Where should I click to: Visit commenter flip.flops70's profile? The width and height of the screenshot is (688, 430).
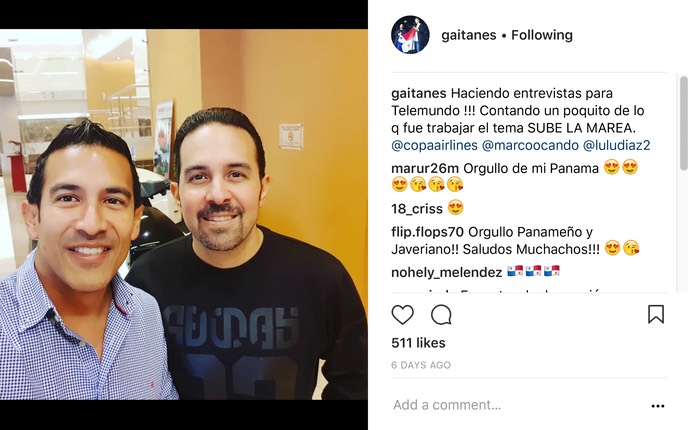[428, 232]
